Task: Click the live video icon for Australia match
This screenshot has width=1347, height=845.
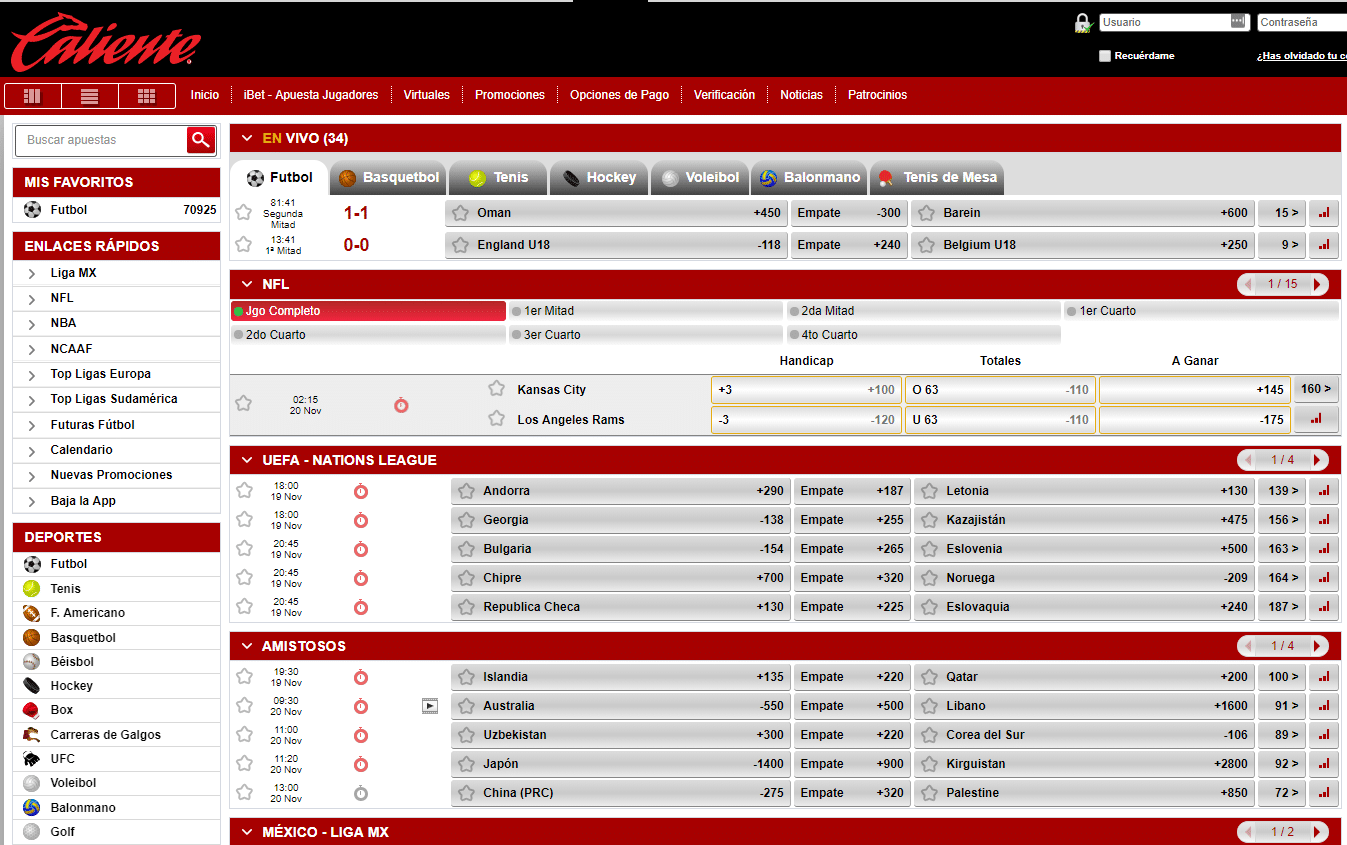Action: 430,706
